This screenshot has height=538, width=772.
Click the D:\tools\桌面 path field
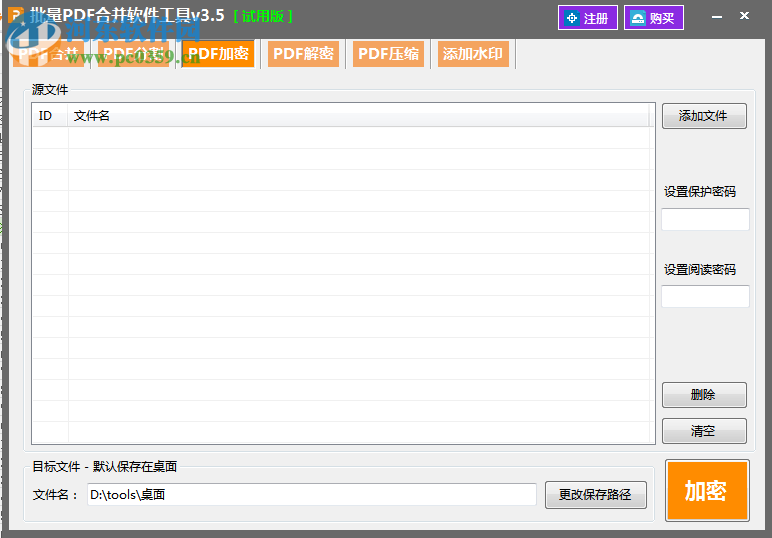(312, 494)
